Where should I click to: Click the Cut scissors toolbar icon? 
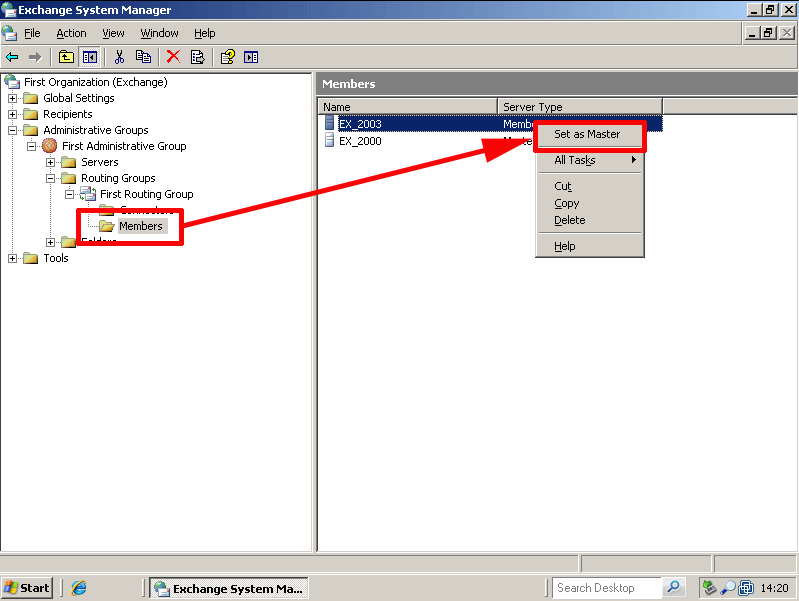(119, 57)
